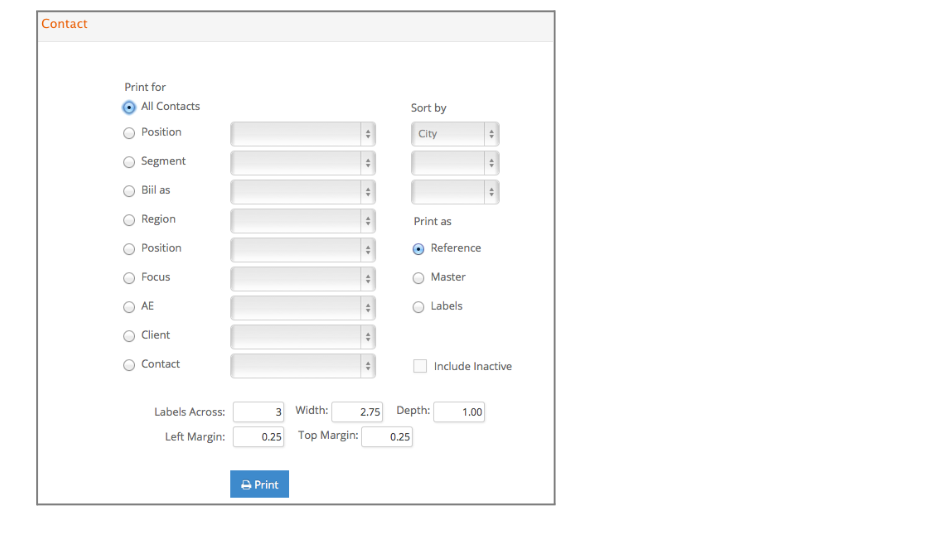Open the Focus dropdown list

coord(303,279)
